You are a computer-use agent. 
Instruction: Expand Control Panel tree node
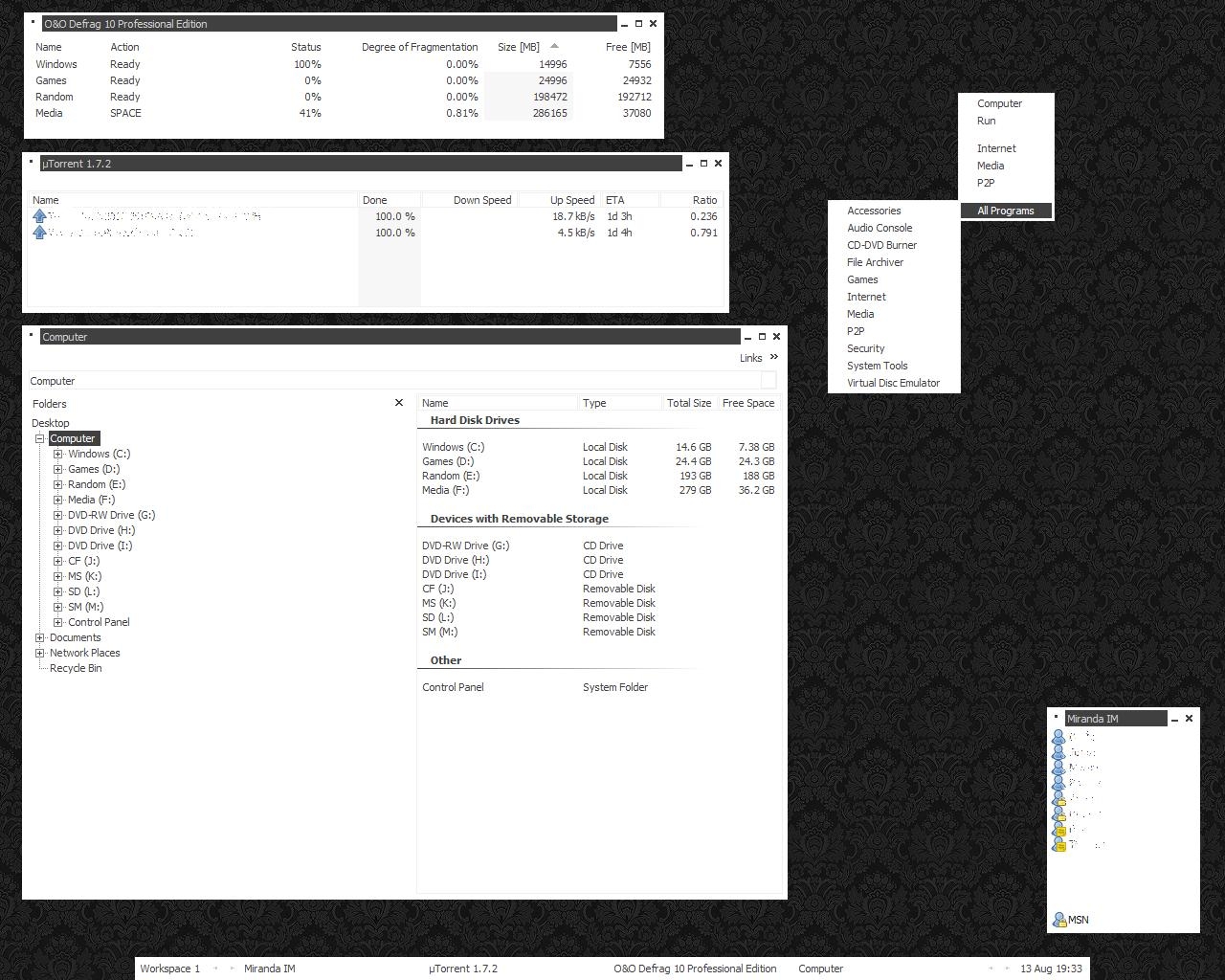tap(58, 622)
